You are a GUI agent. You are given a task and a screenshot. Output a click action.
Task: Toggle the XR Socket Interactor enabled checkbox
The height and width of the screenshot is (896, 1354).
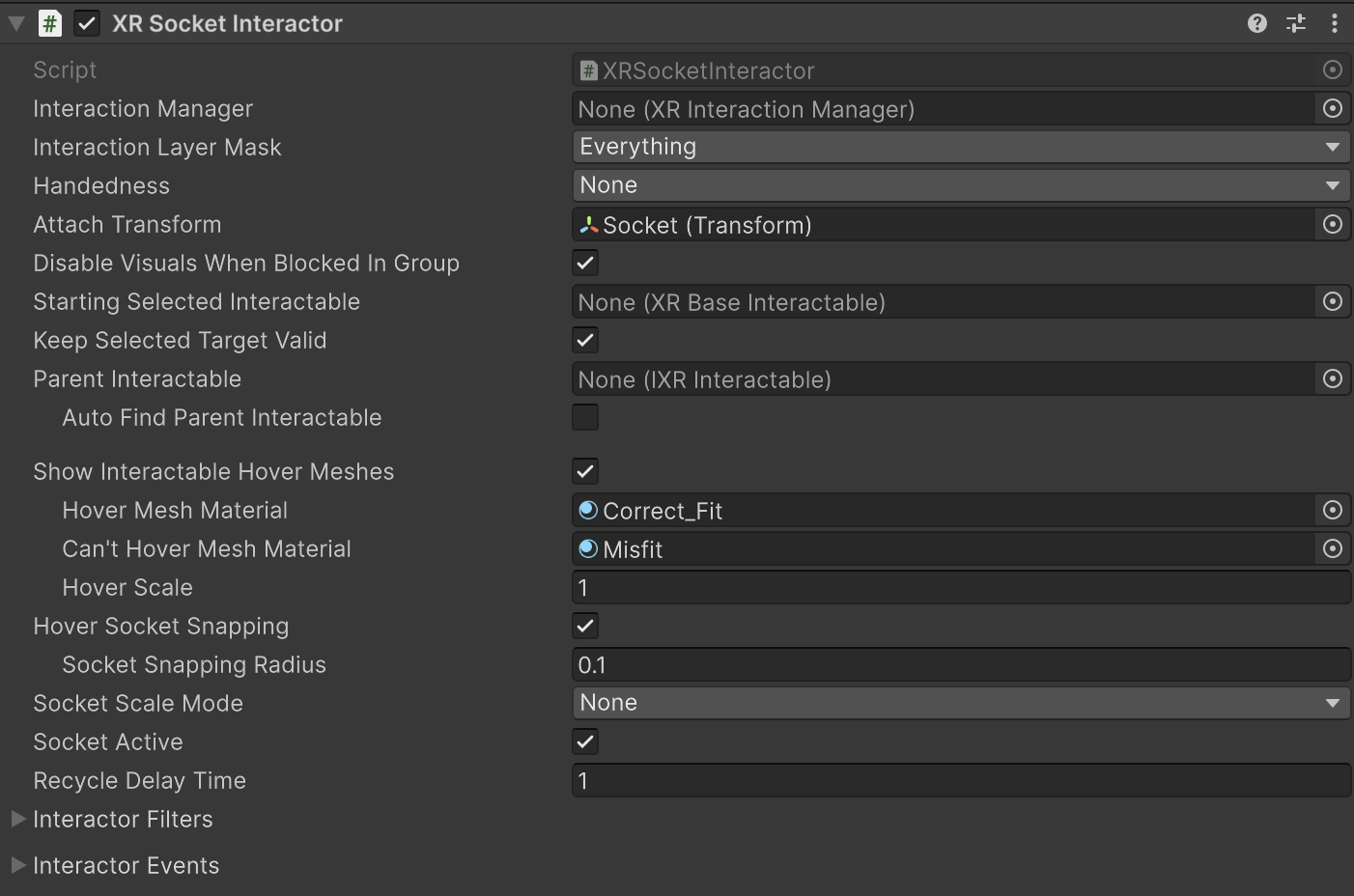87,23
